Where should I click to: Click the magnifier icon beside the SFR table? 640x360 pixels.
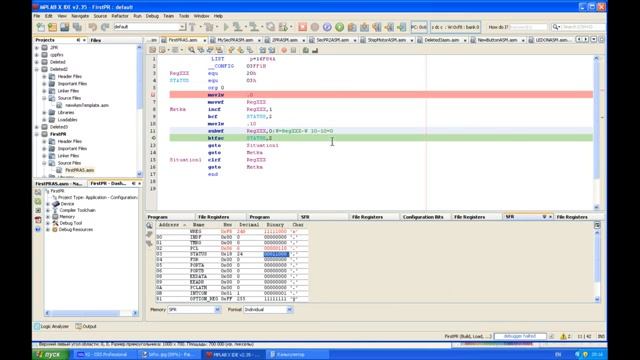coord(149,225)
